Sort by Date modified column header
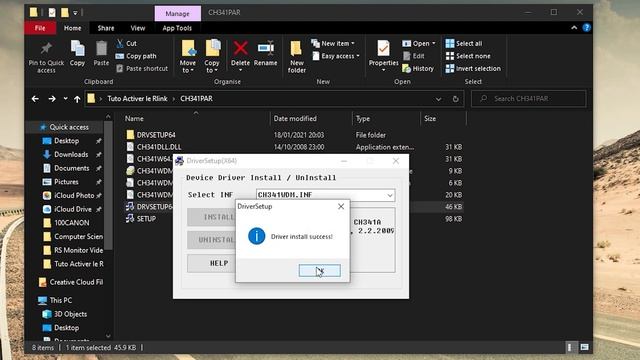 tap(295, 118)
